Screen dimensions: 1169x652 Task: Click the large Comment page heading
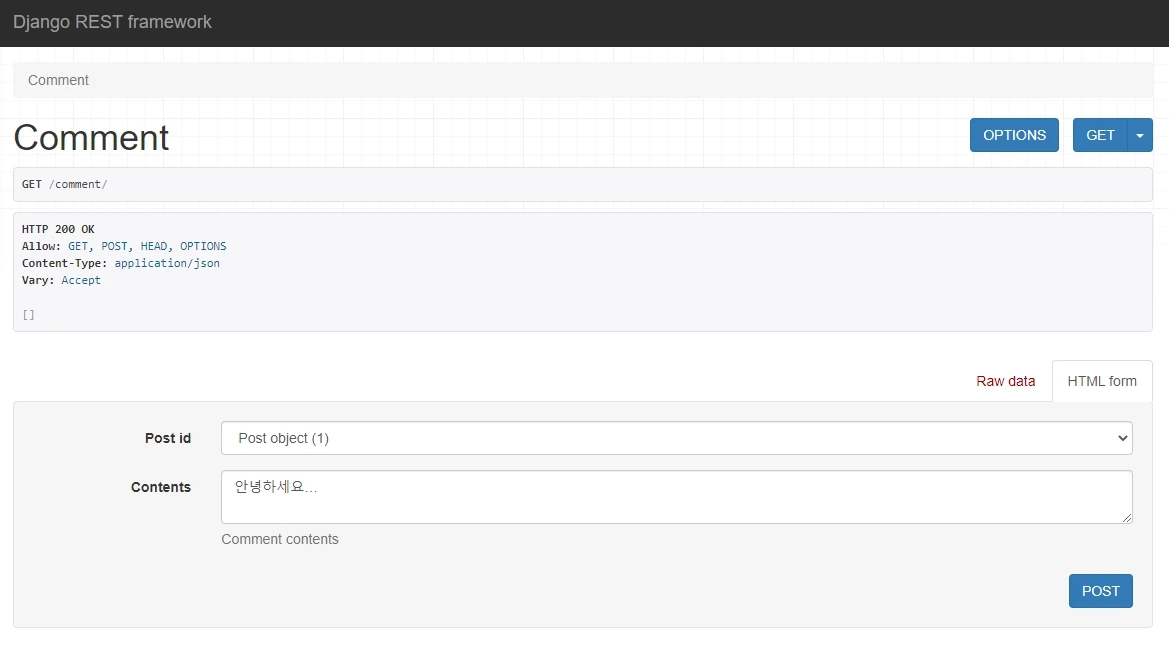[x=91, y=137]
